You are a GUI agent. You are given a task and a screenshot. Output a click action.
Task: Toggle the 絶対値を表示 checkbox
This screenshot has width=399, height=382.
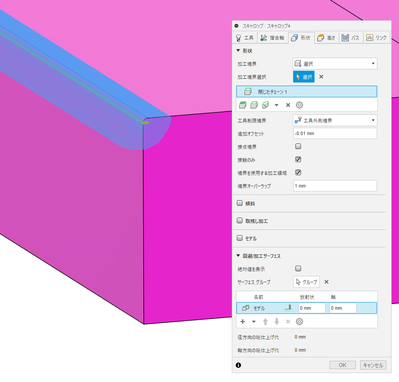point(298,268)
